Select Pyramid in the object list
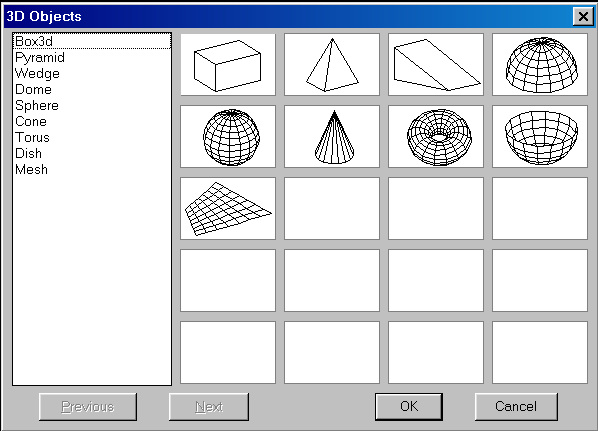598x431 pixels. pos(92,57)
